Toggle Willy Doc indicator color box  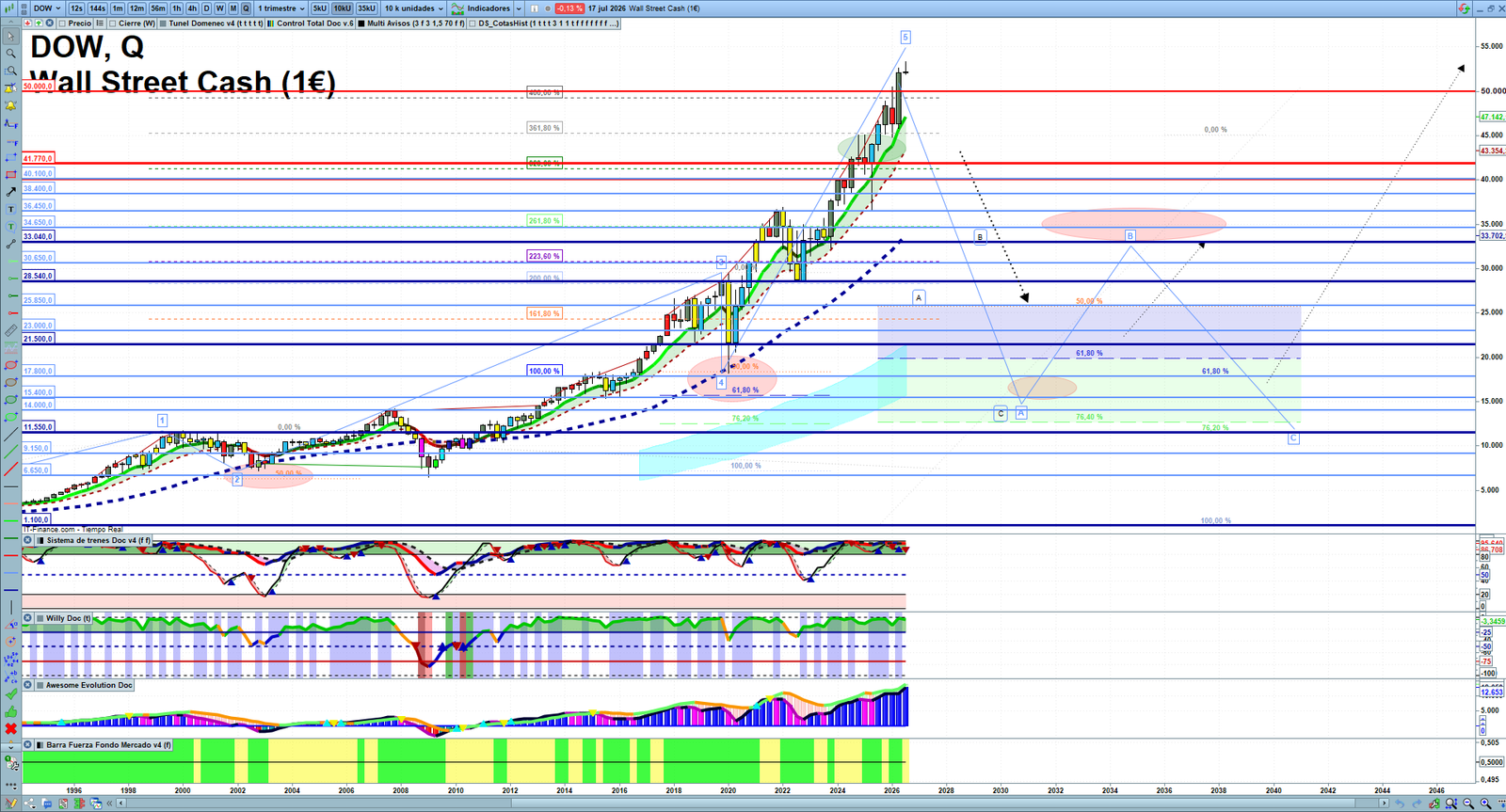point(40,618)
